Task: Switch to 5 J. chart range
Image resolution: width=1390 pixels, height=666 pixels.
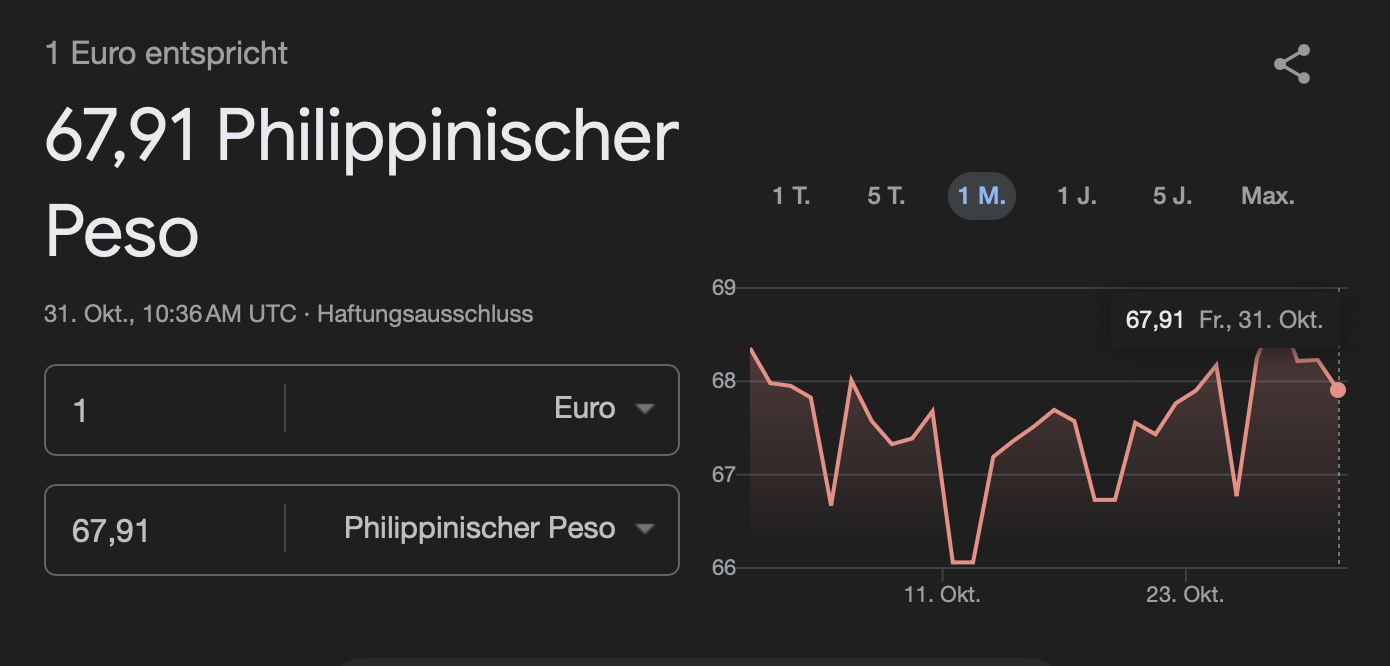Action: click(1172, 196)
